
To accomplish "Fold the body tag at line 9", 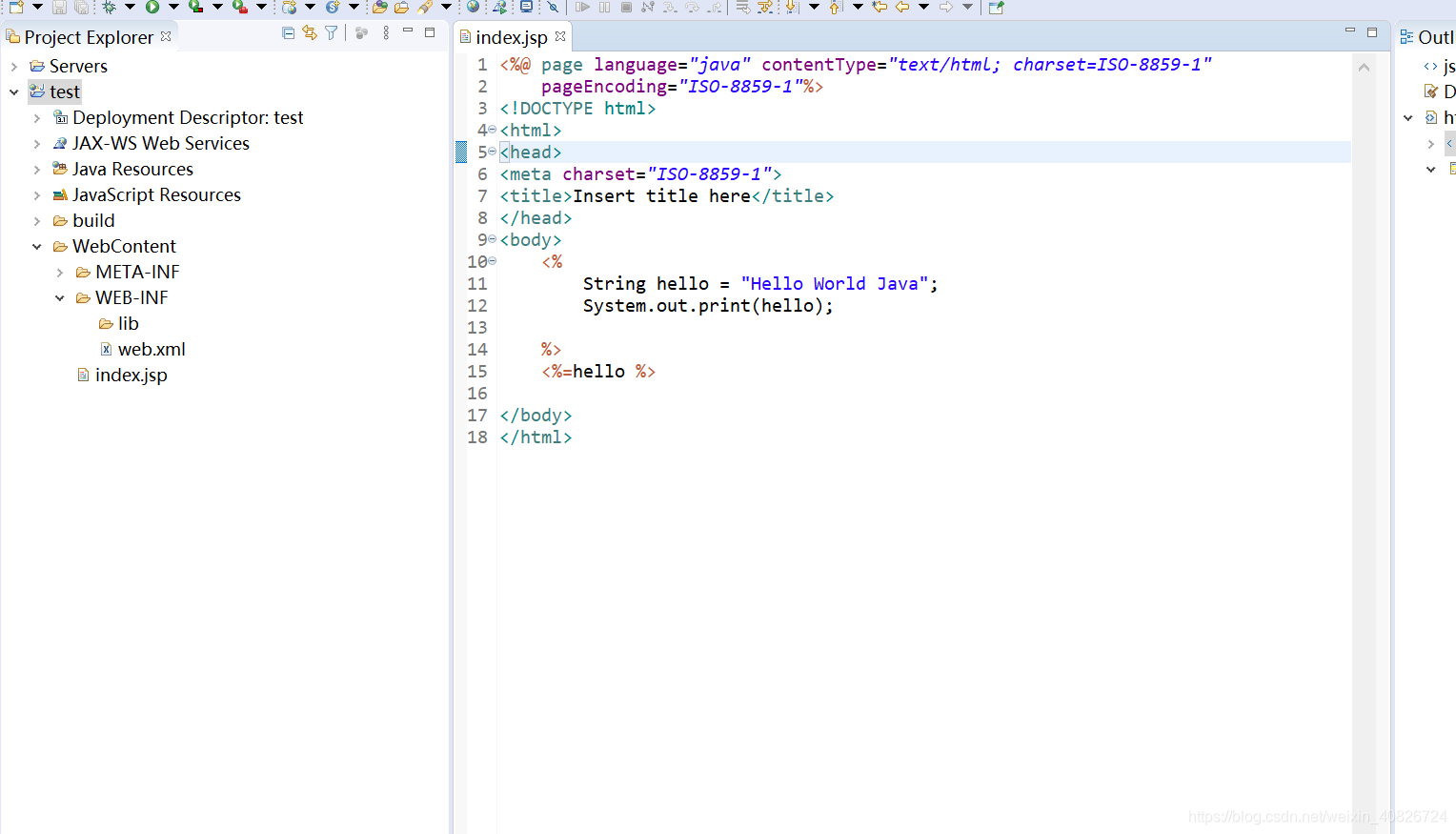I will click(x=493, y=239).
